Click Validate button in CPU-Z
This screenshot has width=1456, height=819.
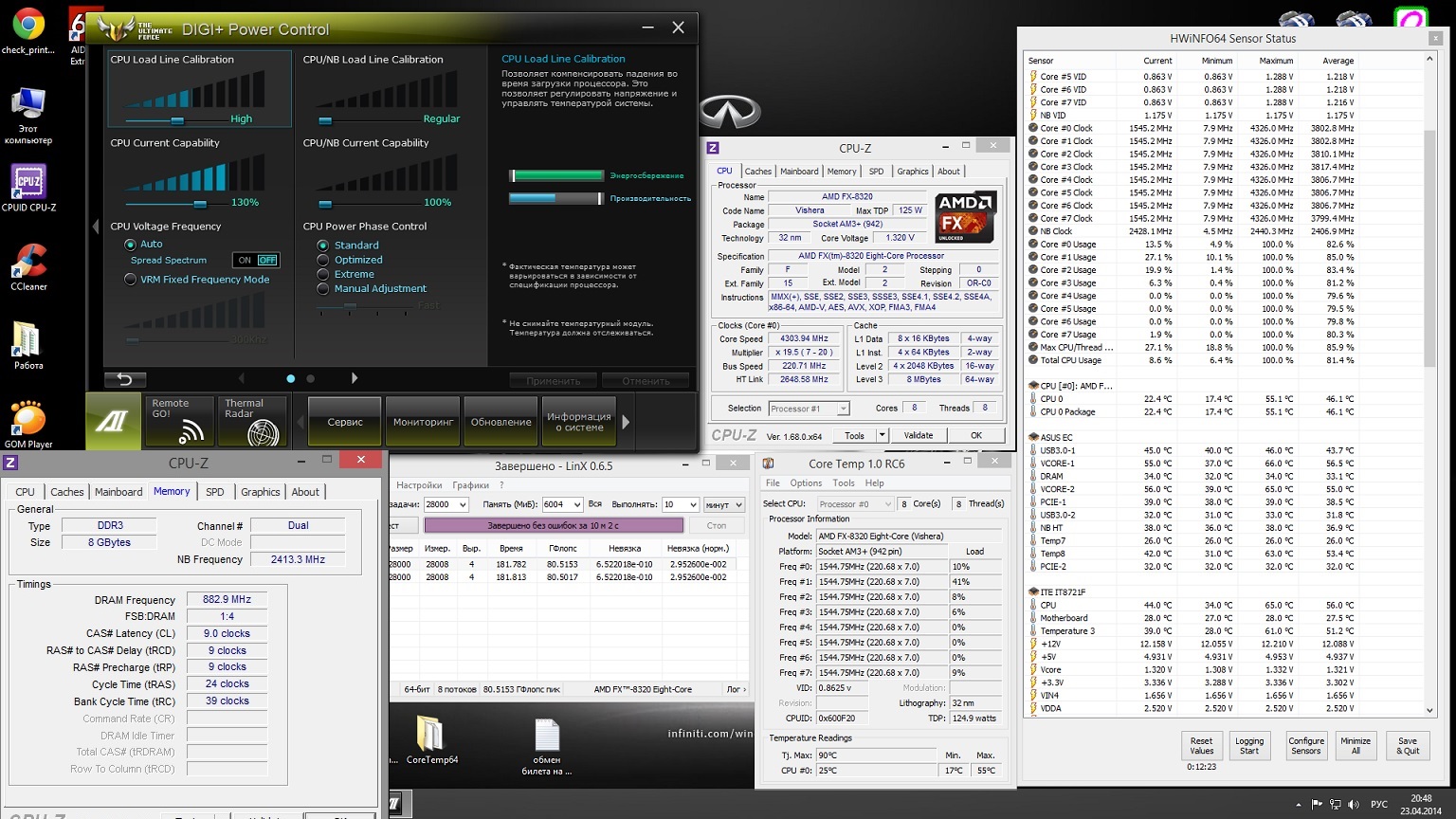point(918,435)
